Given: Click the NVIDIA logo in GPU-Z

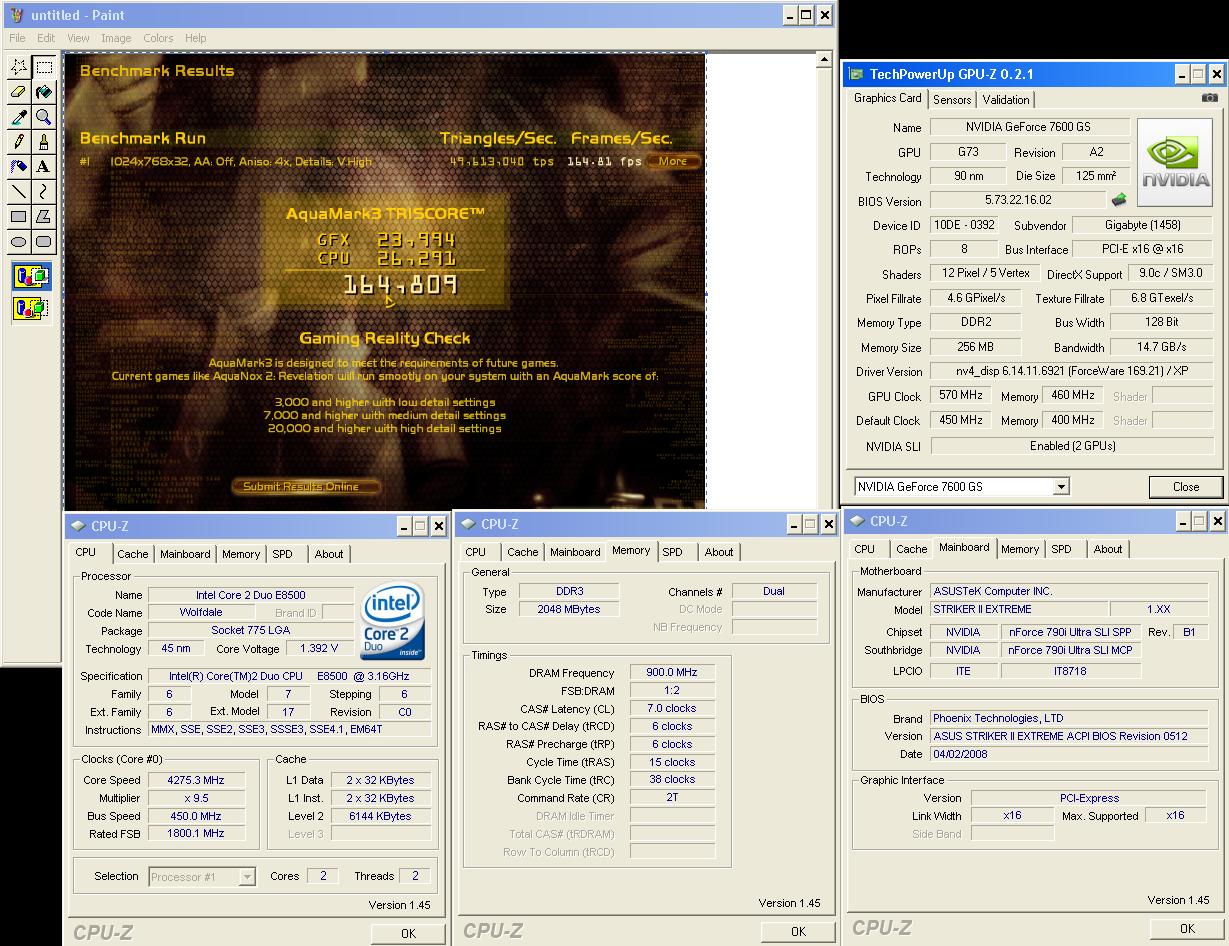Looking at the screenshot, I should pos(1173,163).
